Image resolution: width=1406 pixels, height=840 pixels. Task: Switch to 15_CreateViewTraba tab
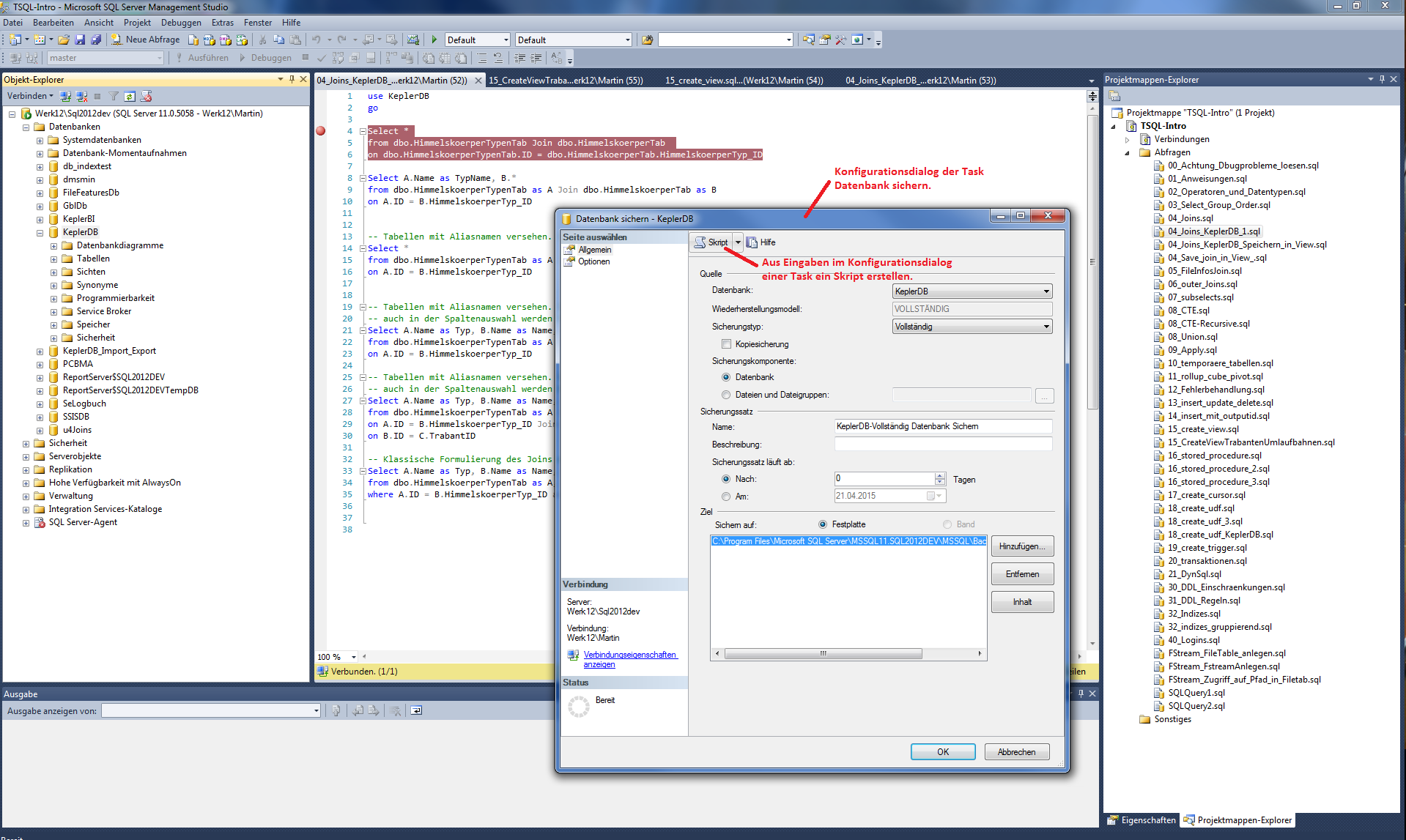566,80
